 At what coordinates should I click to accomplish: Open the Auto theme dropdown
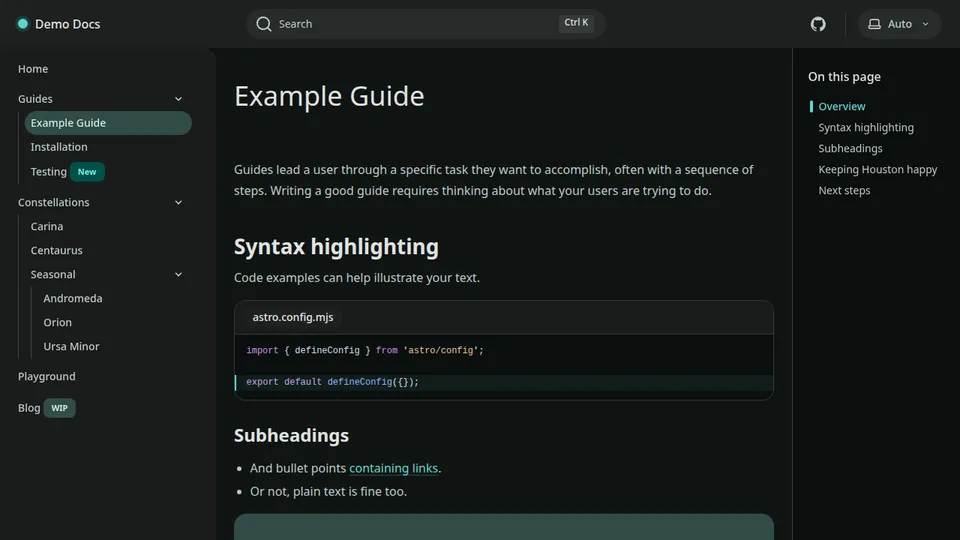(899, 24)
